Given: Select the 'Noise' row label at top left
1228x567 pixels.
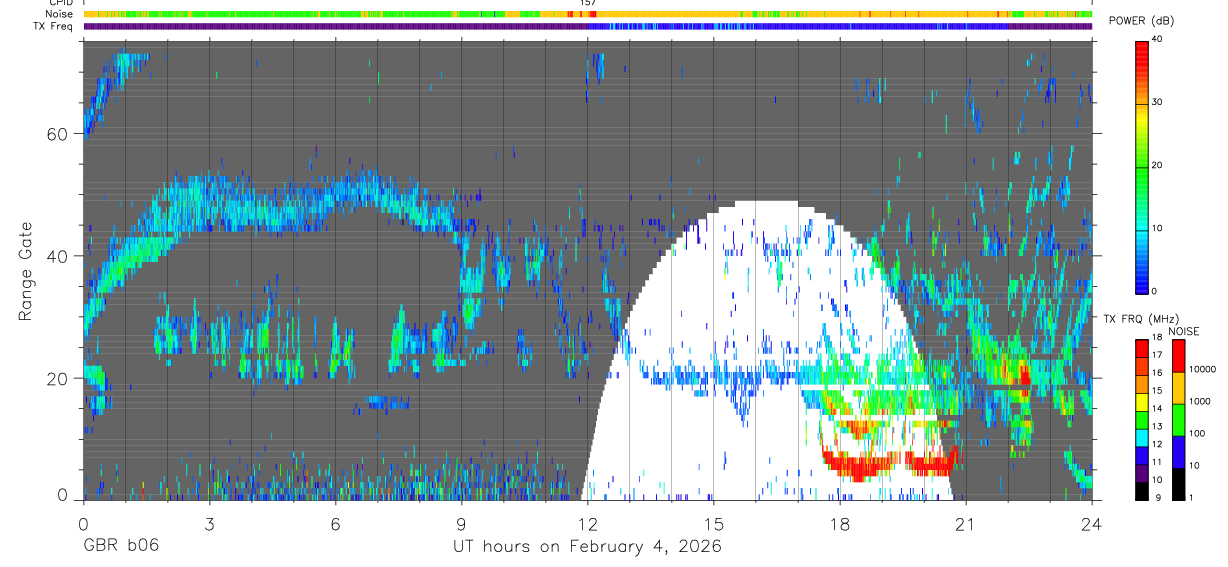Looking at the screenshot, I should tap(60, 14).
